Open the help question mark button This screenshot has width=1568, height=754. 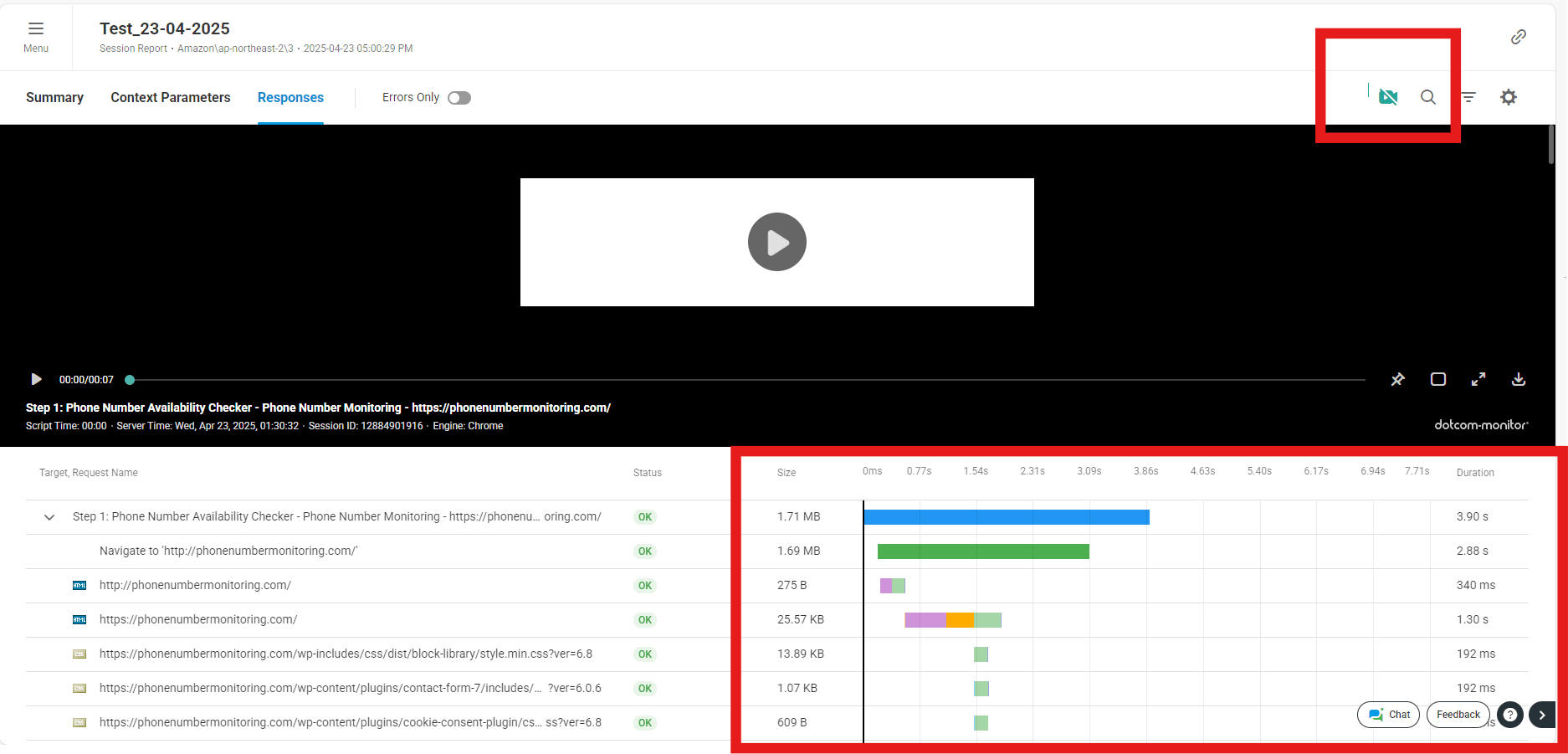[1510, 715]
